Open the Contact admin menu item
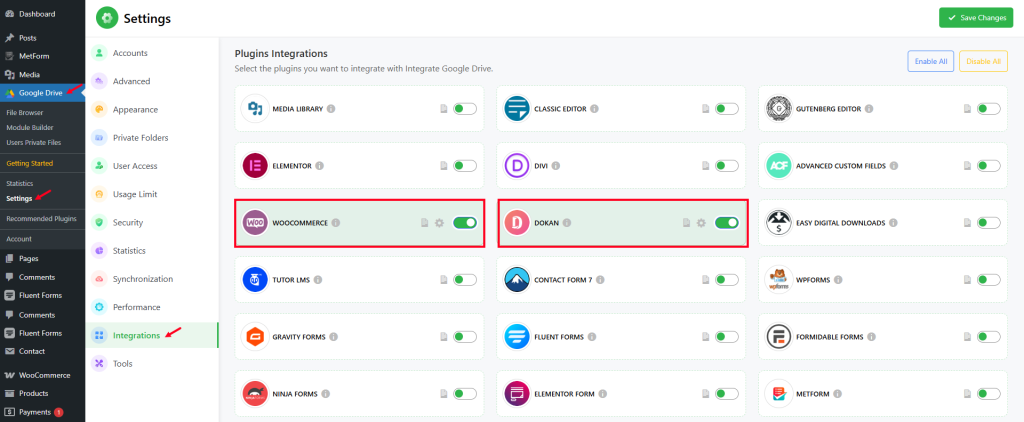This screenshot has width=1024, height=422. tap(42, 351)
